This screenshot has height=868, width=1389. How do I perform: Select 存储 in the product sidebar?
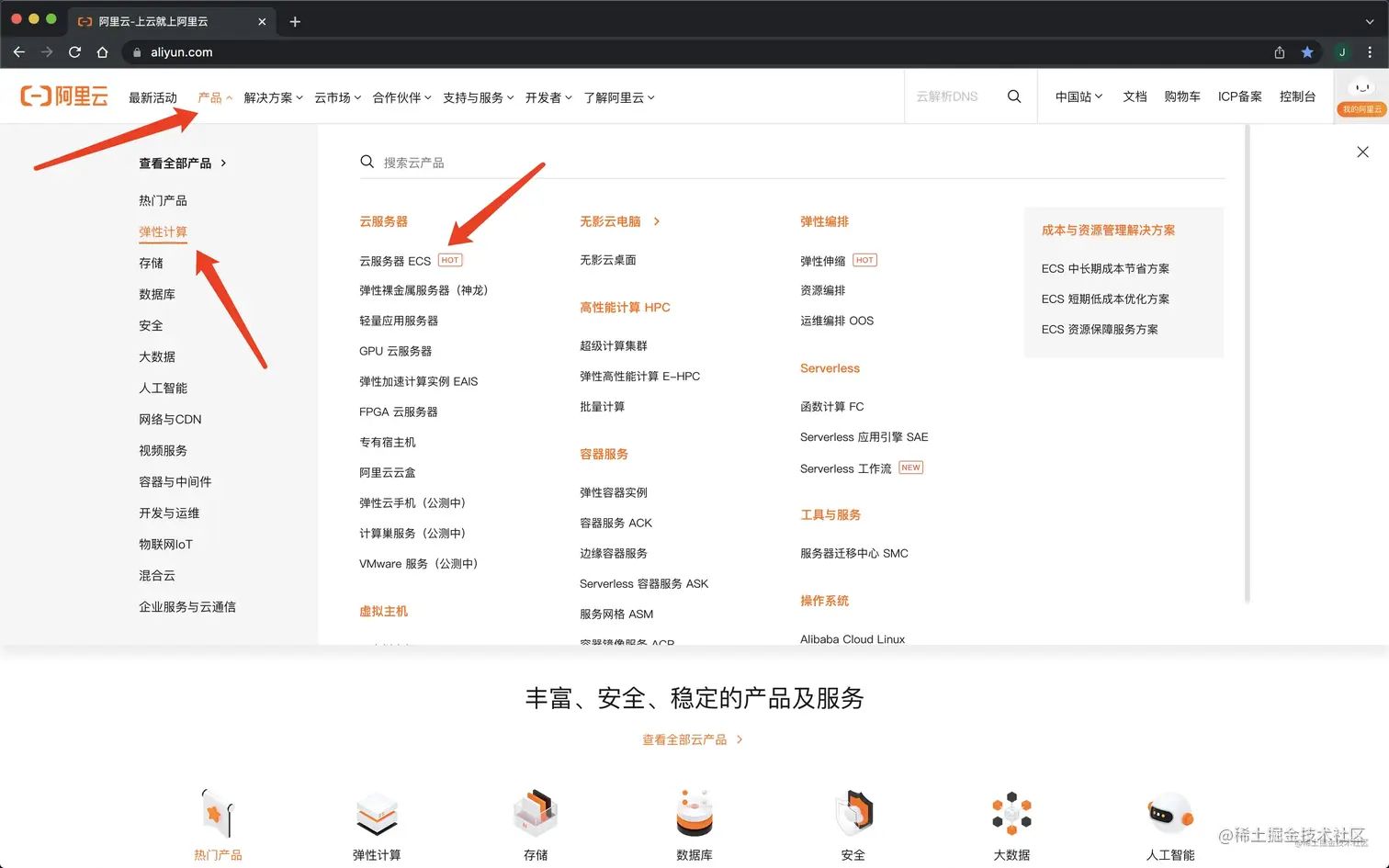tap(151, 263)
